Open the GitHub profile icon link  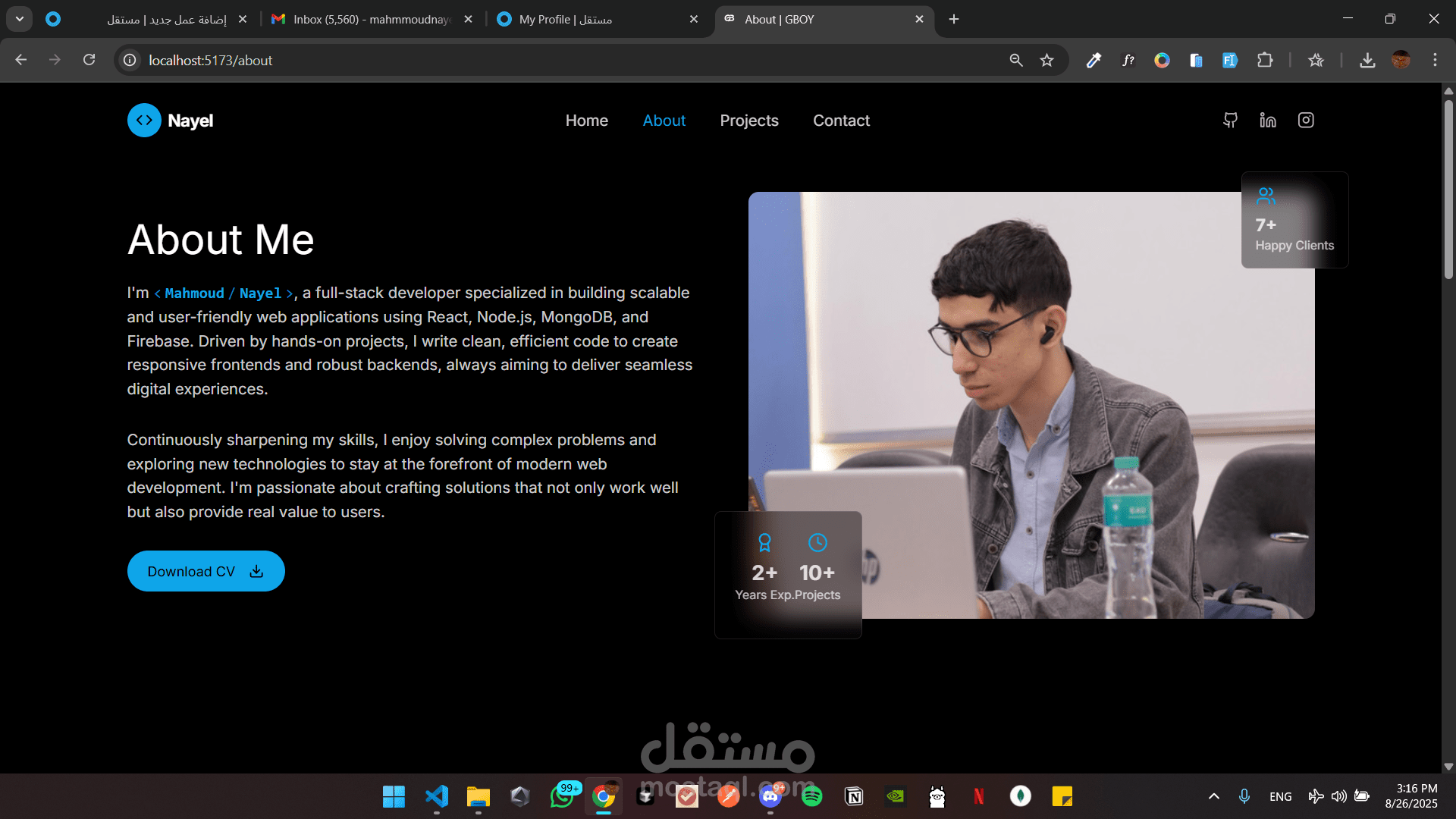(x=1230, y=121)
